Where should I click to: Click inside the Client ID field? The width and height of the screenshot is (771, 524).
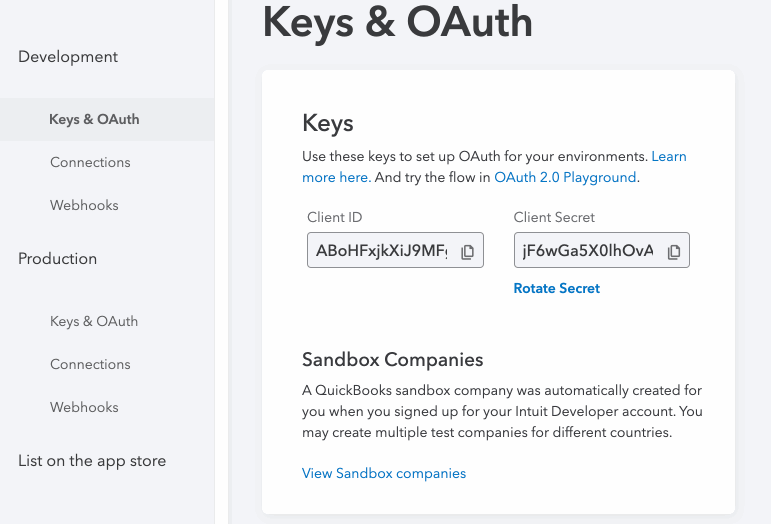tap(380, 252)
